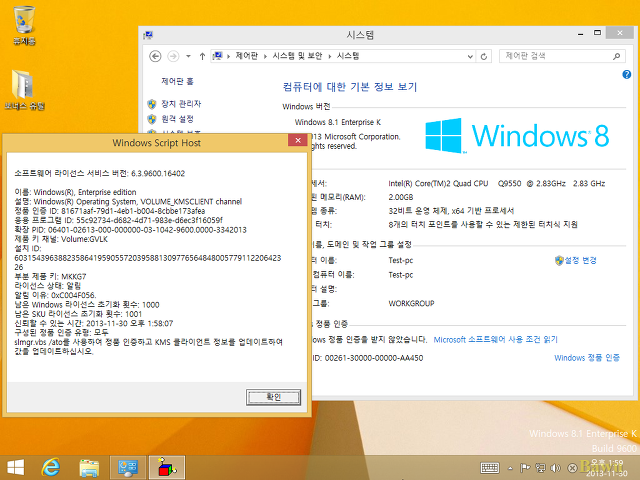Expand the address bar history dropdown
This screenshot has width=640, height=480.
(x=470, y=56)
